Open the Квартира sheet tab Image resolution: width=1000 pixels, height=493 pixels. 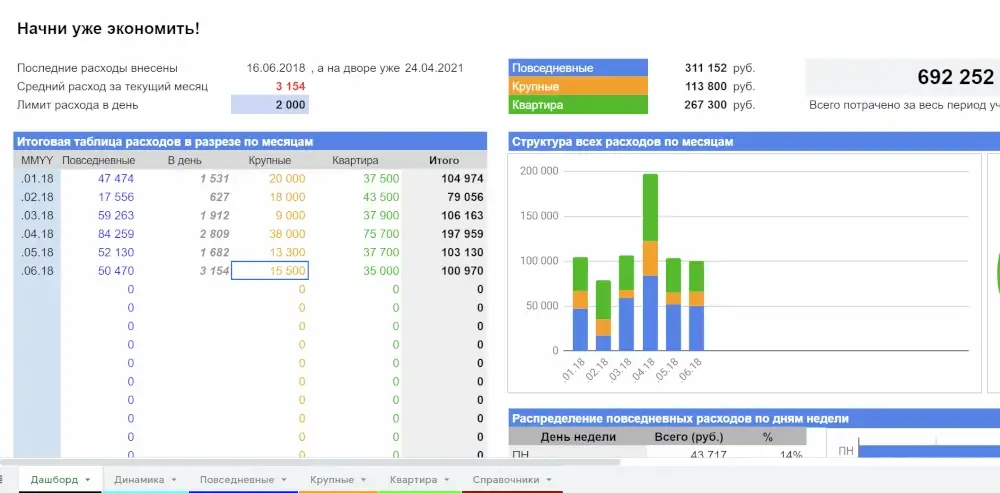413,480
